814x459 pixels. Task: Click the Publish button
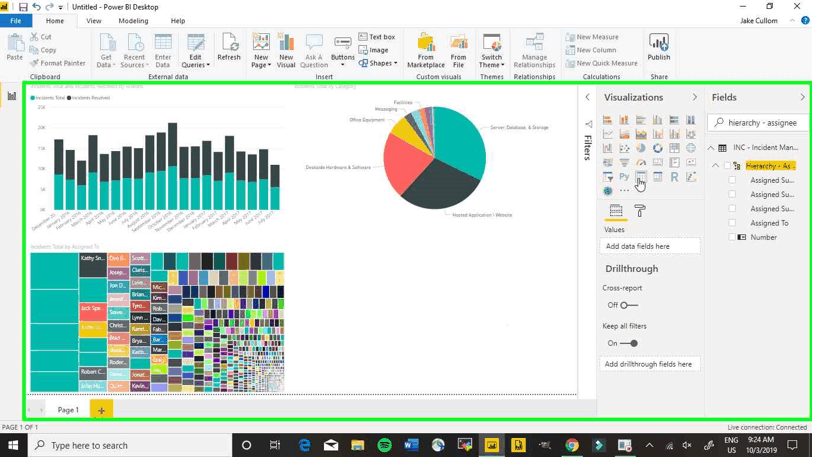[x=659, y=47]
